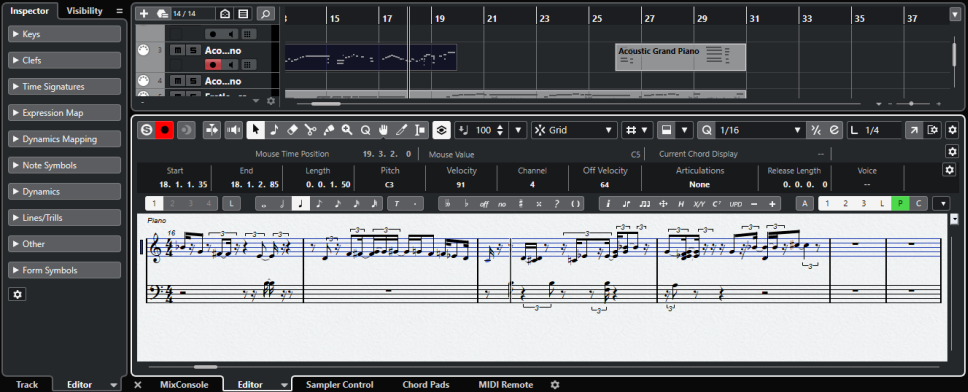Open editor in separate window arrow icon

point(913,130)
